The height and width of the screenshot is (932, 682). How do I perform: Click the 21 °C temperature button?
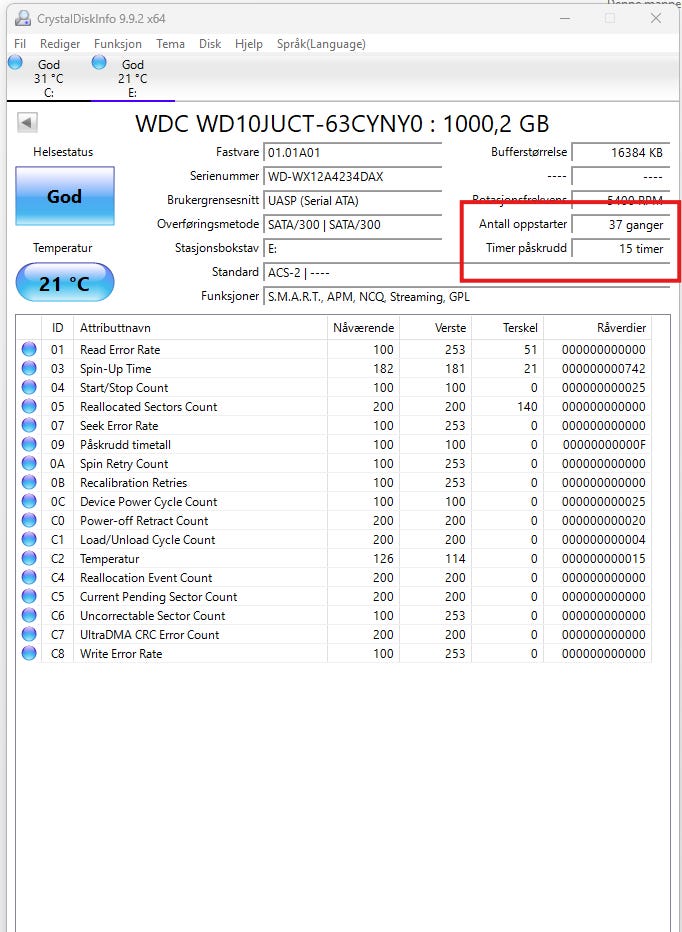pos(64,284)
